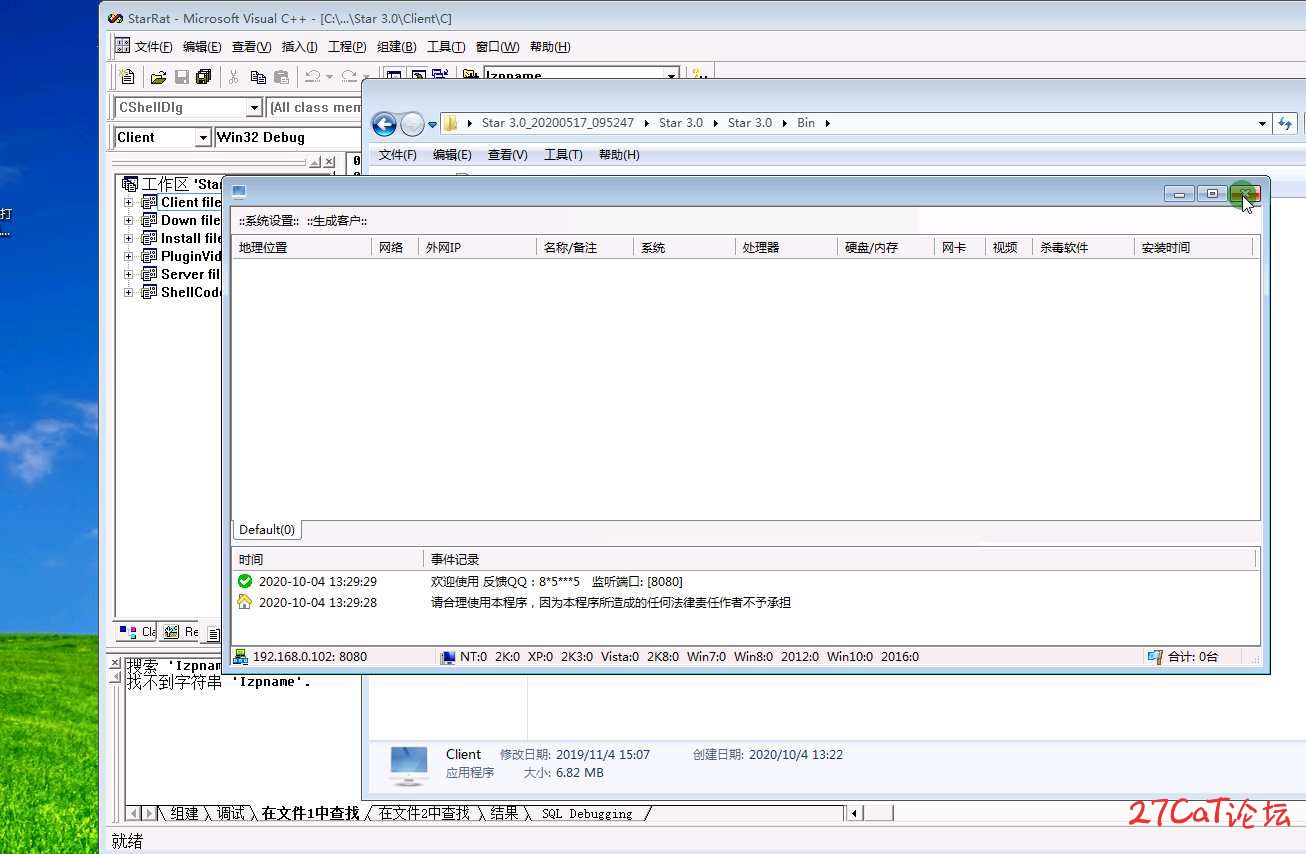
Task: Open the All class members combo box
Action: click(316, 107)
